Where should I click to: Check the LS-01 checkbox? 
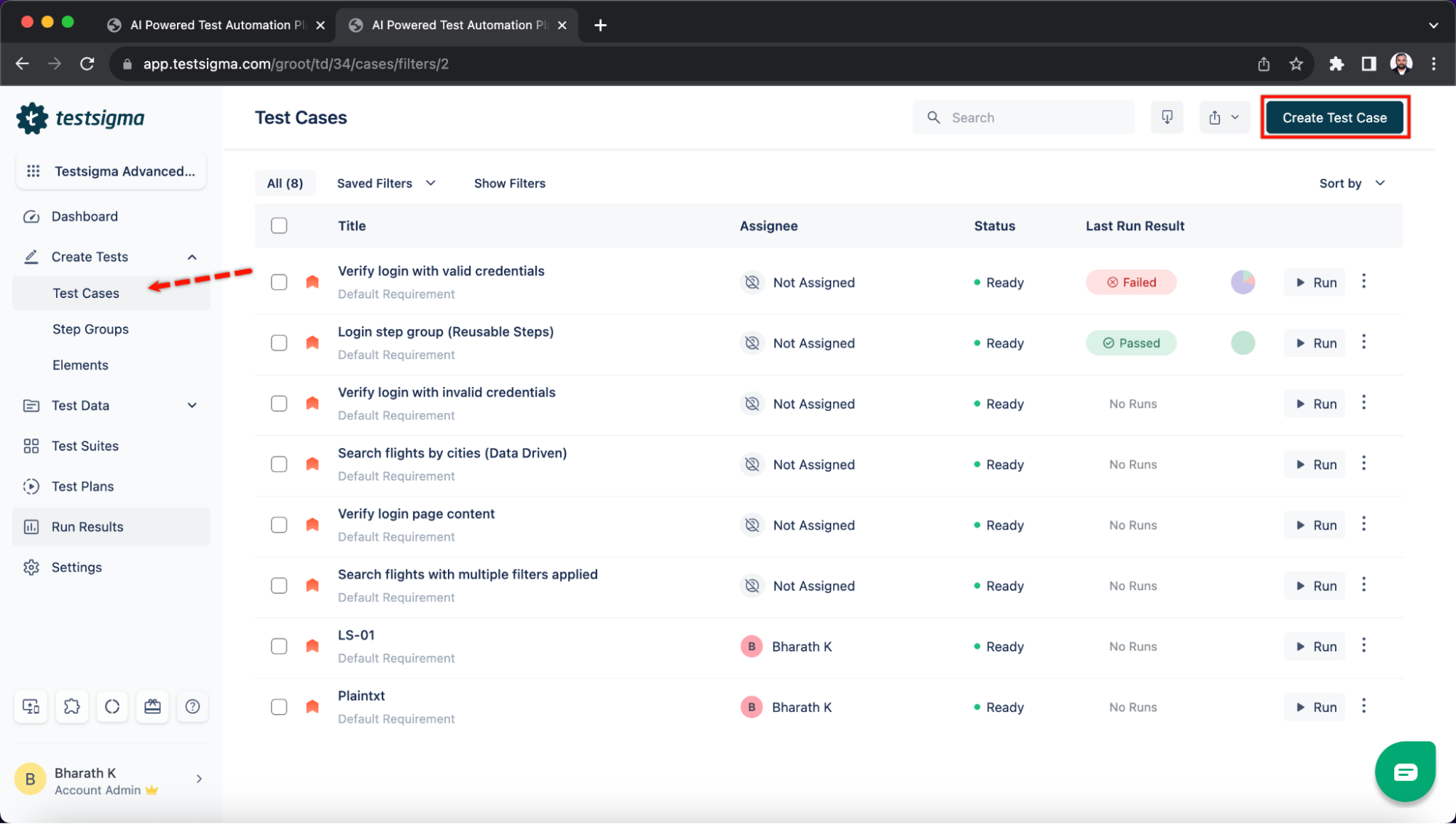click(x=279, y=646)
